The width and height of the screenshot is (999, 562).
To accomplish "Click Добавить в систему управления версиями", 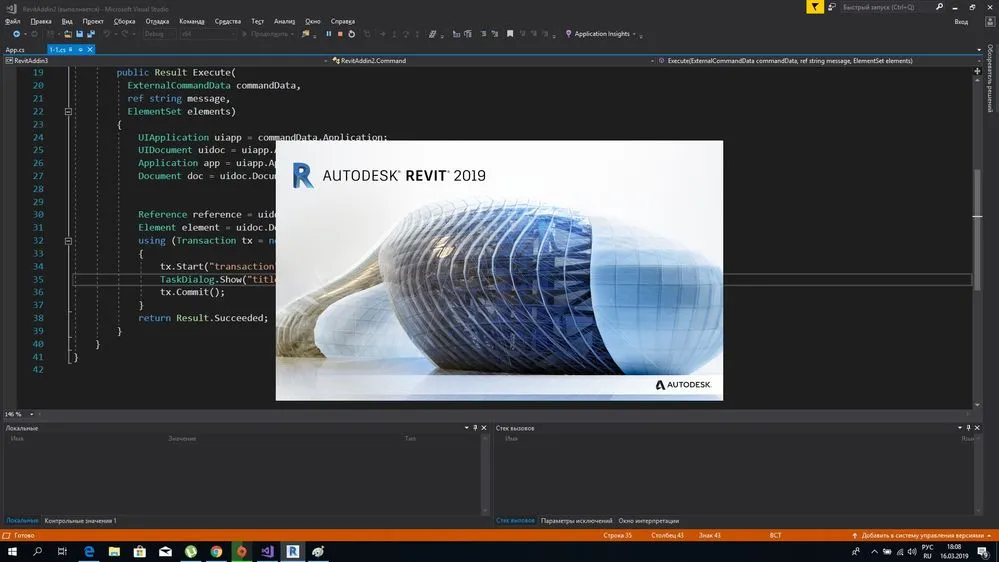I will 922,535.
